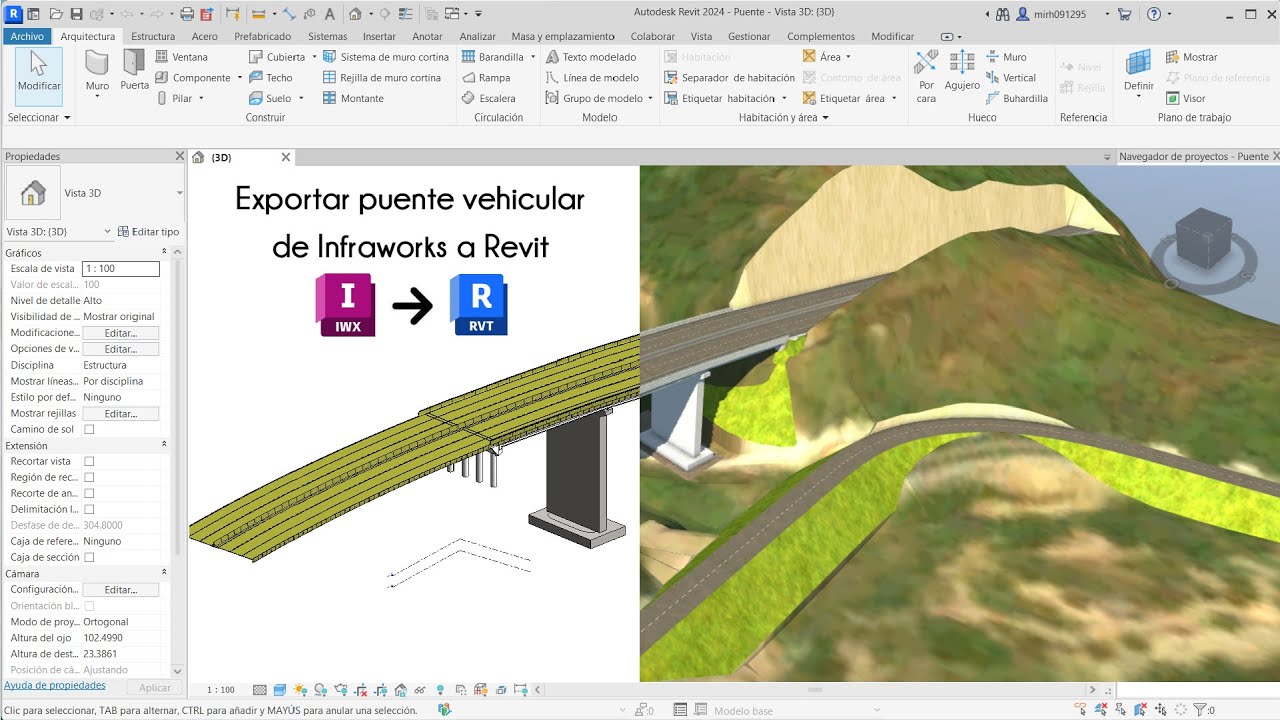Click Mostrar work plane
This screenshot has height=720, width=1280.
click(x=1192, y=57)
